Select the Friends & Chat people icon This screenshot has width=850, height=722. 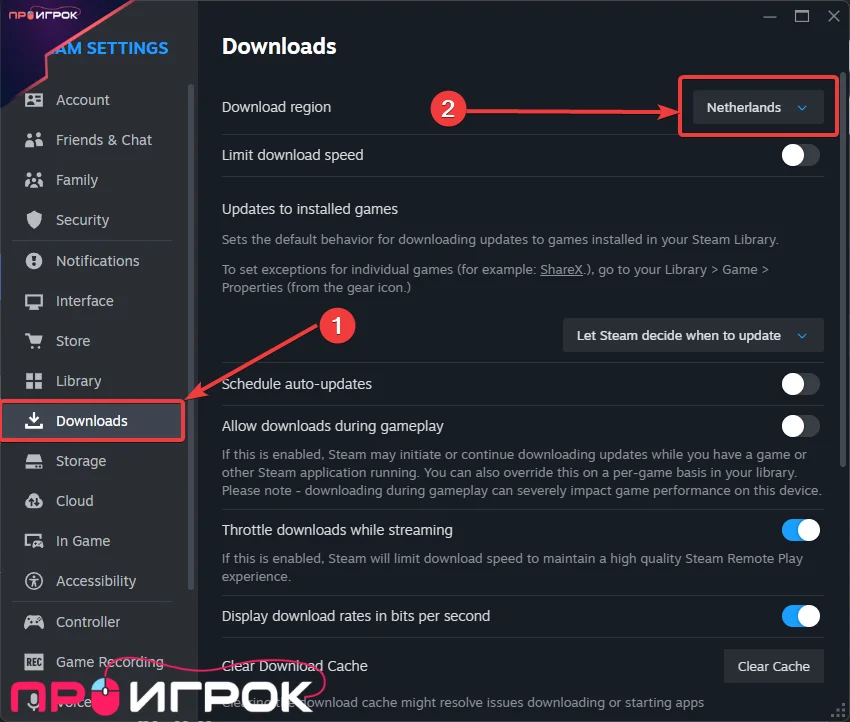point(34,140)
